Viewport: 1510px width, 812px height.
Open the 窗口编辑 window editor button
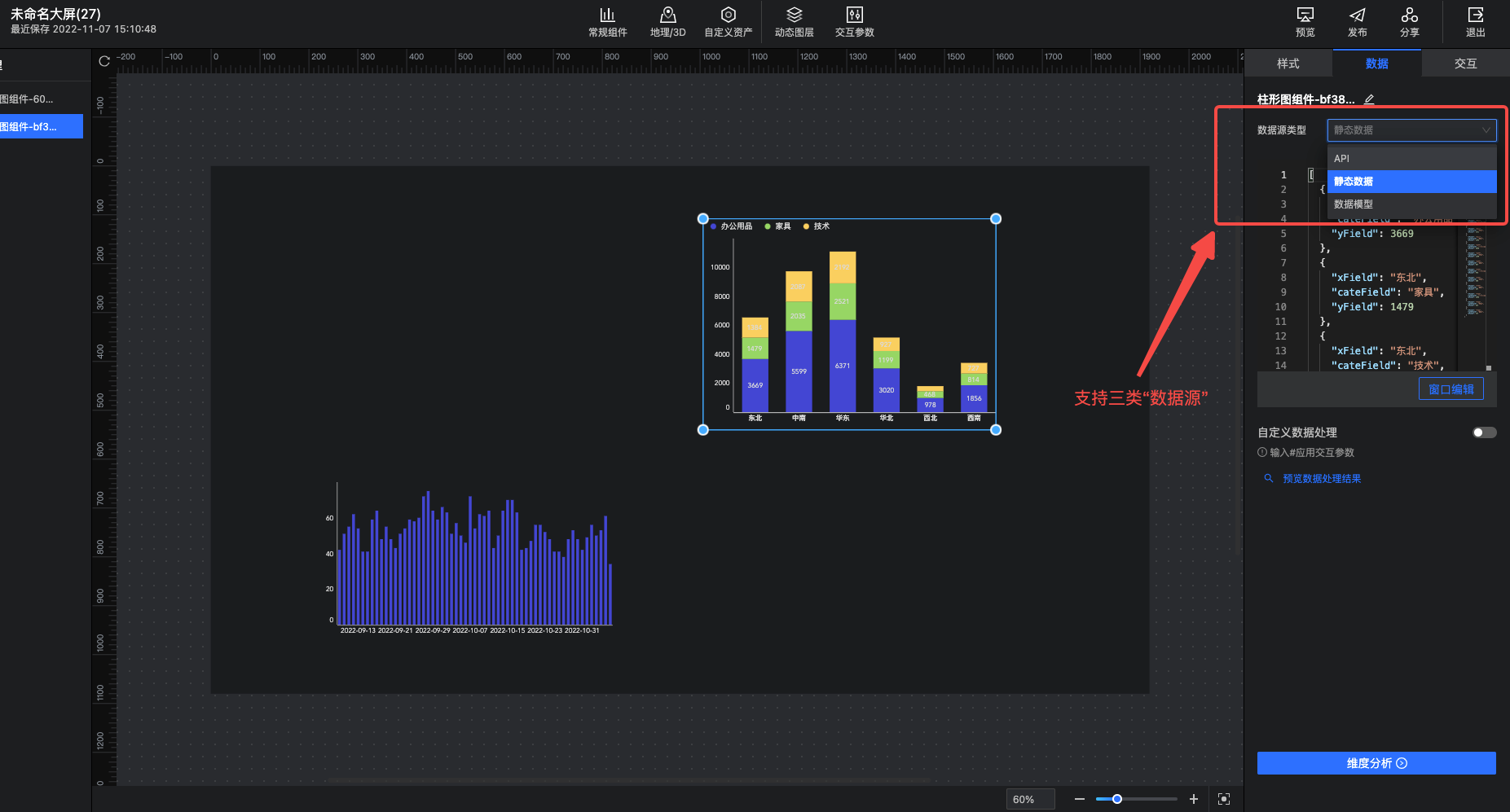(1451, 389)
